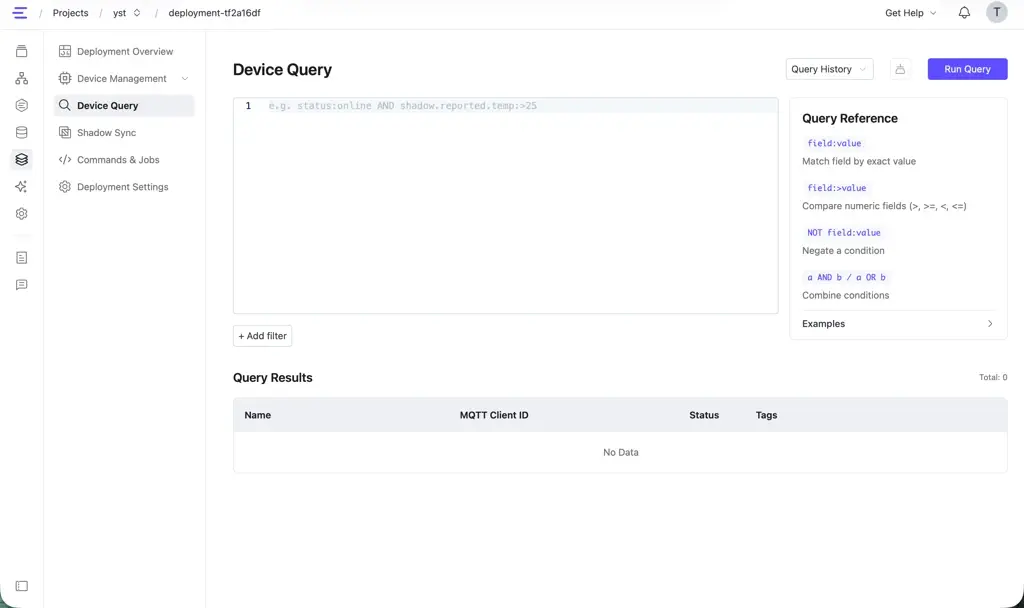Open the yst project switcher
1024x608 pixels.
127,12
